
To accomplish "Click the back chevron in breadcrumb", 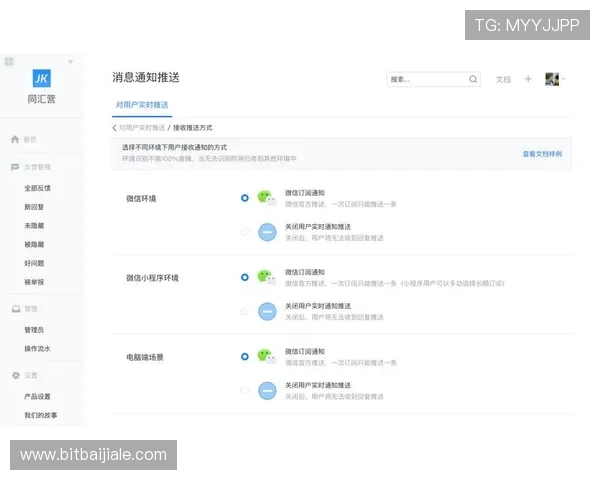I will [x=114, y=128].
